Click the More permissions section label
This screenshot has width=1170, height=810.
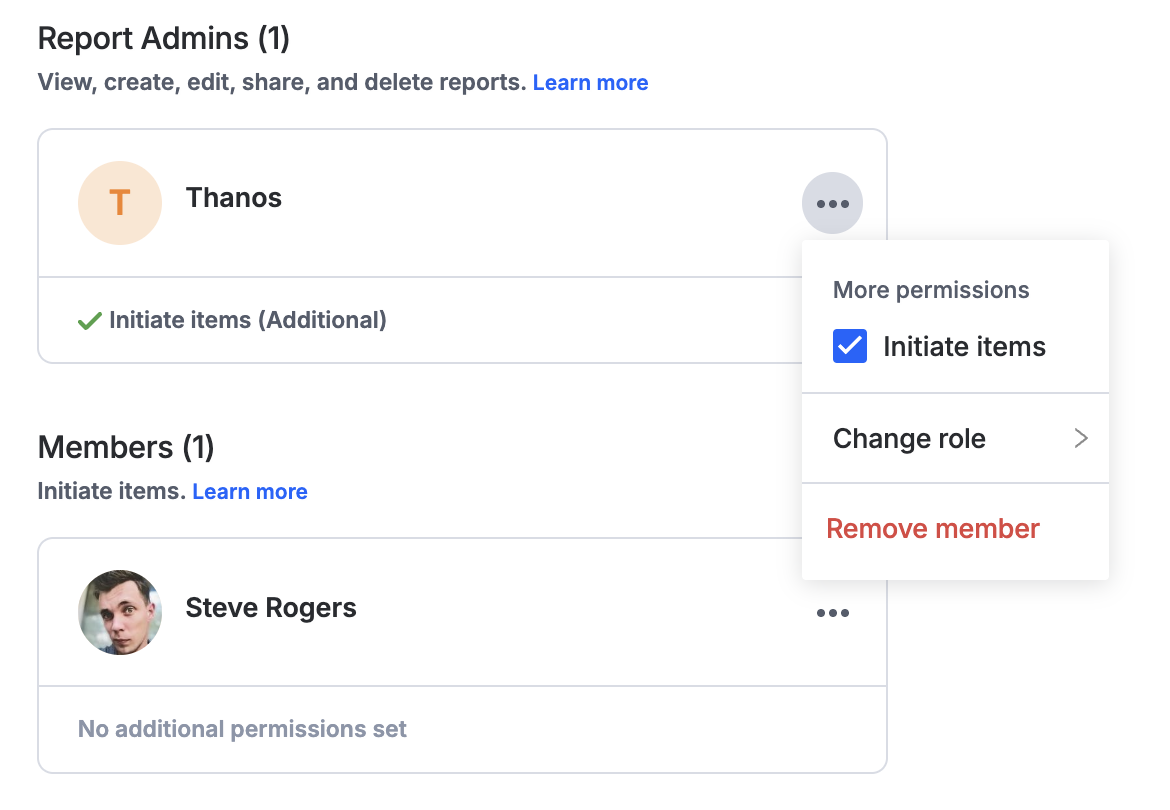pos(931,290)
